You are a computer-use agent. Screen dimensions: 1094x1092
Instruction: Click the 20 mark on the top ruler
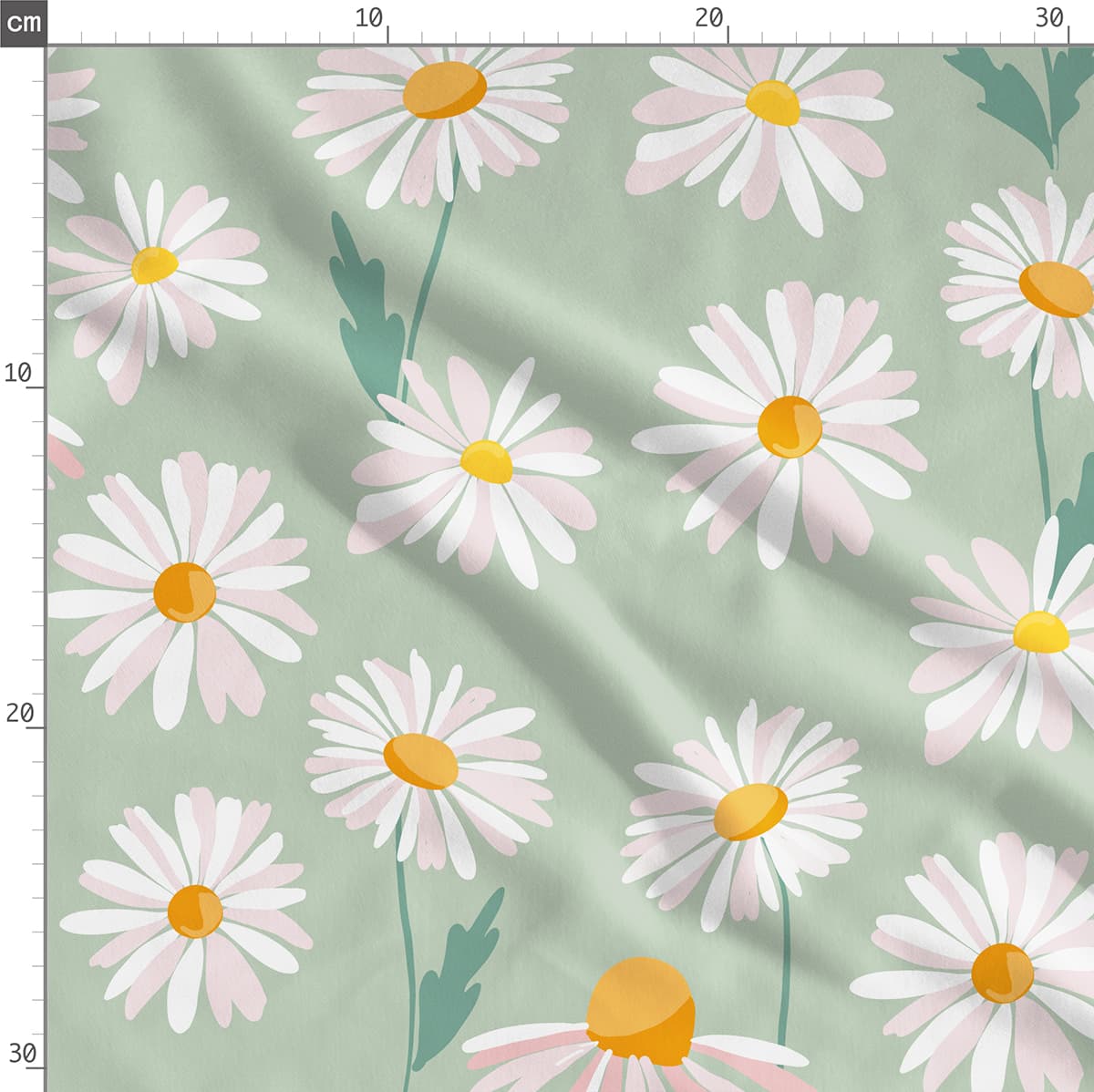709,17
